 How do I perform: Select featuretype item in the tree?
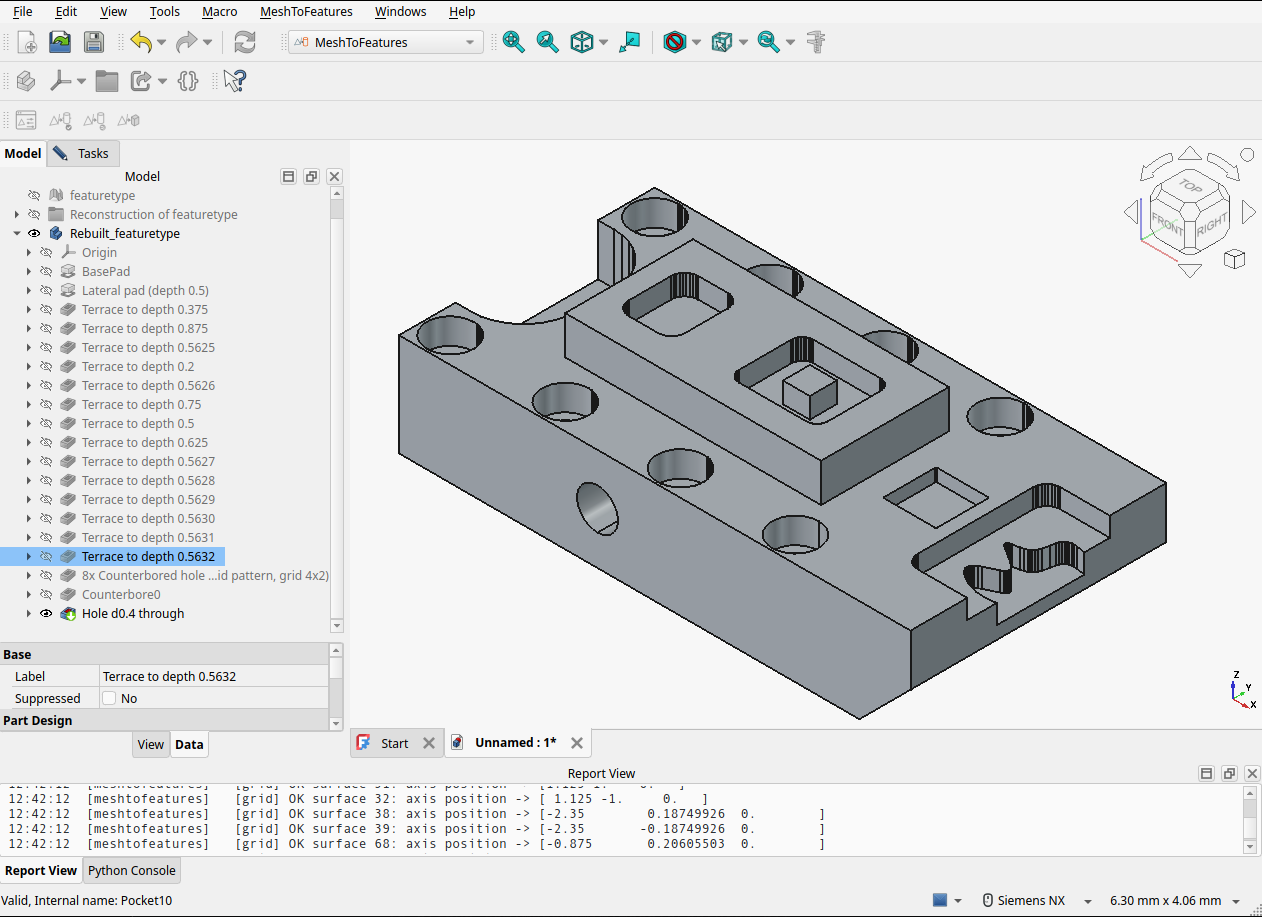[102, 195]
